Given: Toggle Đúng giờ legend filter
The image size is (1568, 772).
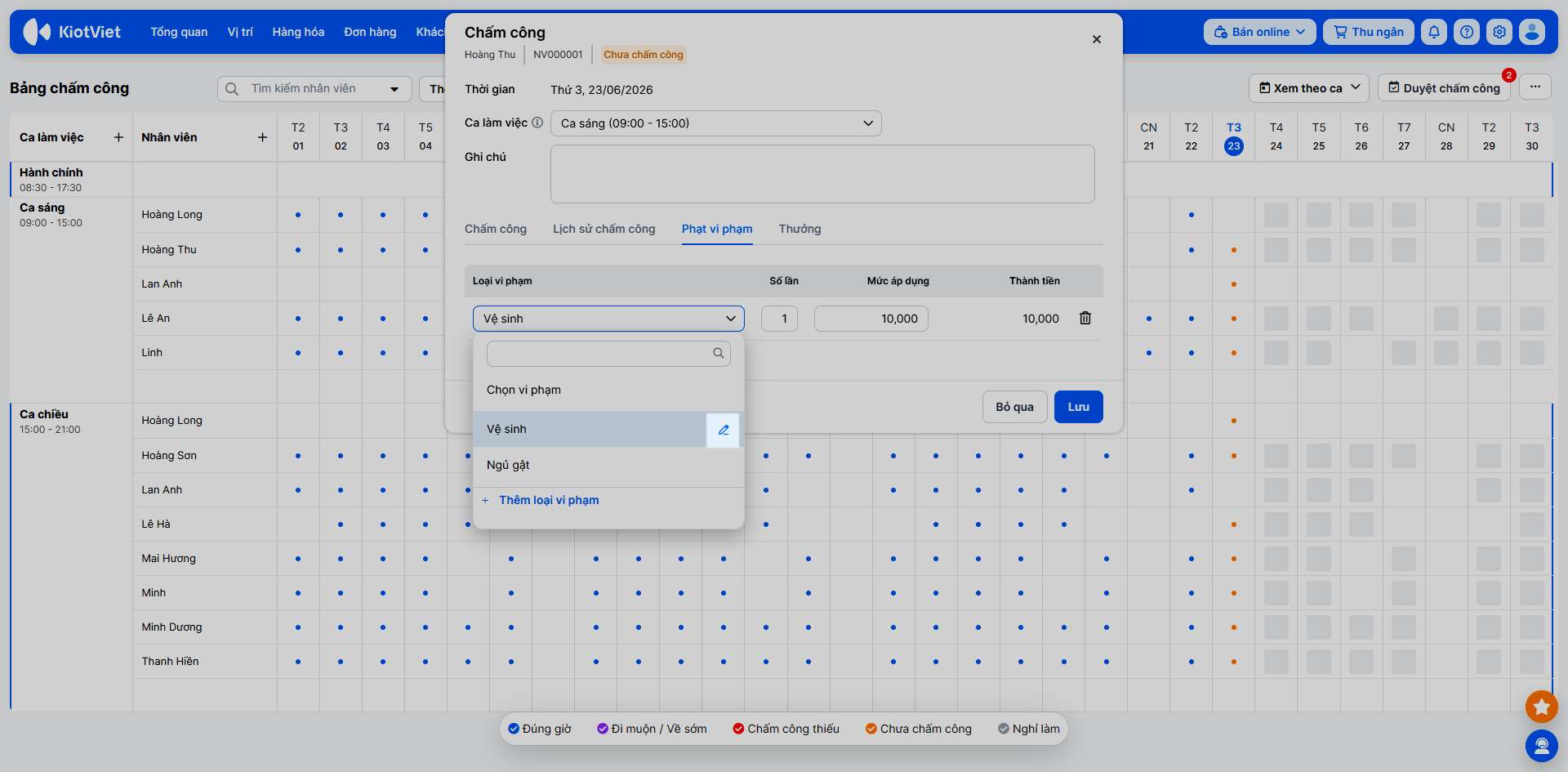Looking at the screenshot, I should pos(540,729).
